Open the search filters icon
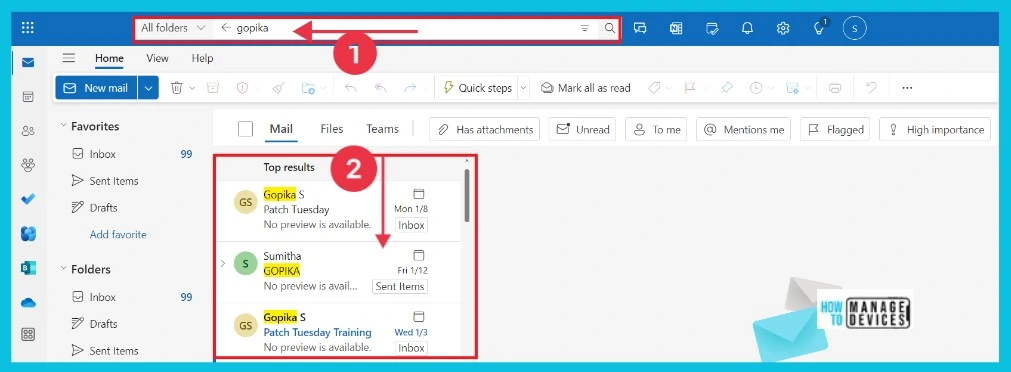 (x=585, y=28)
